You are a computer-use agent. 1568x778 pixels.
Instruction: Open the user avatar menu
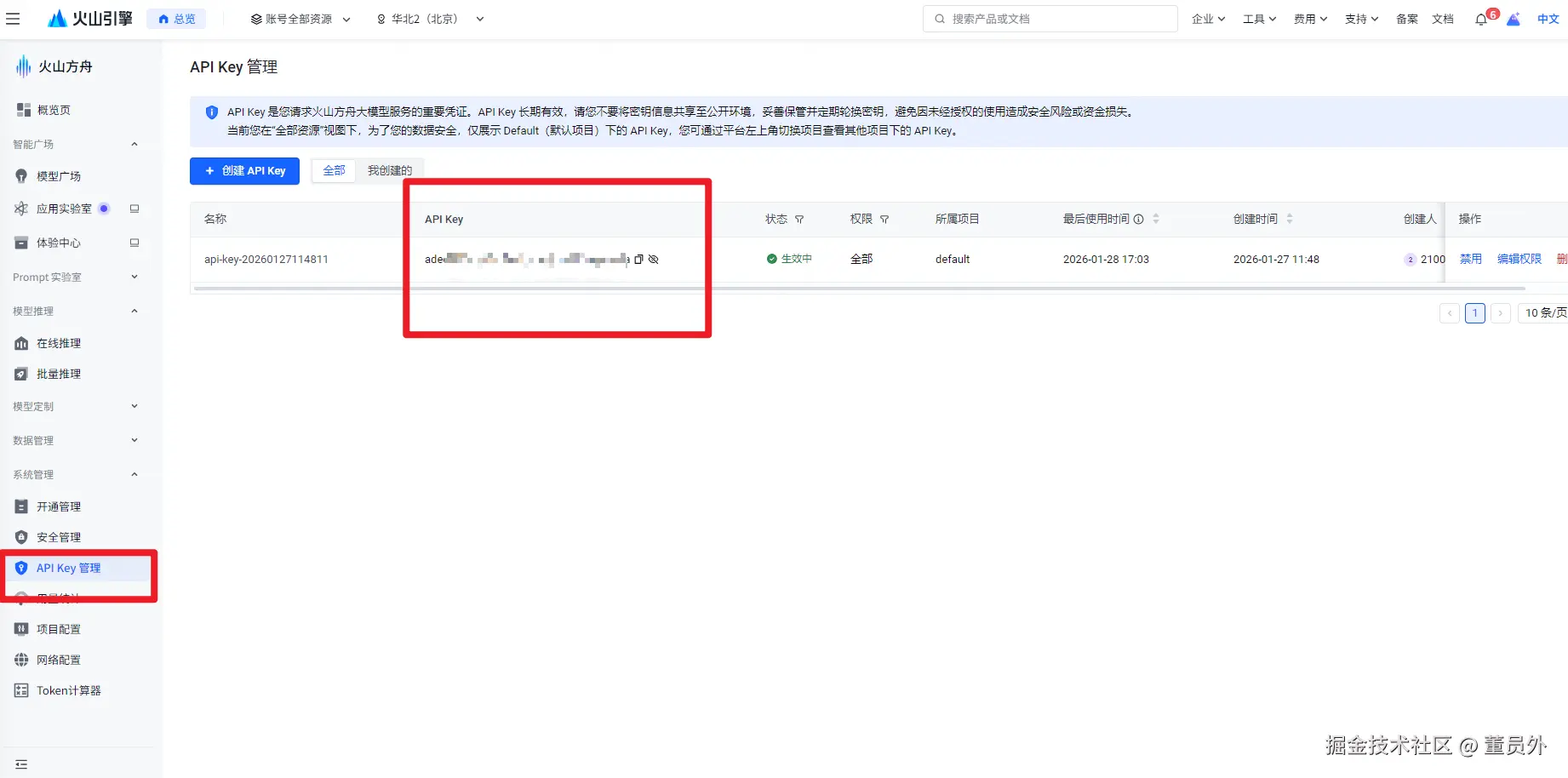click(x=1514, y=19)
